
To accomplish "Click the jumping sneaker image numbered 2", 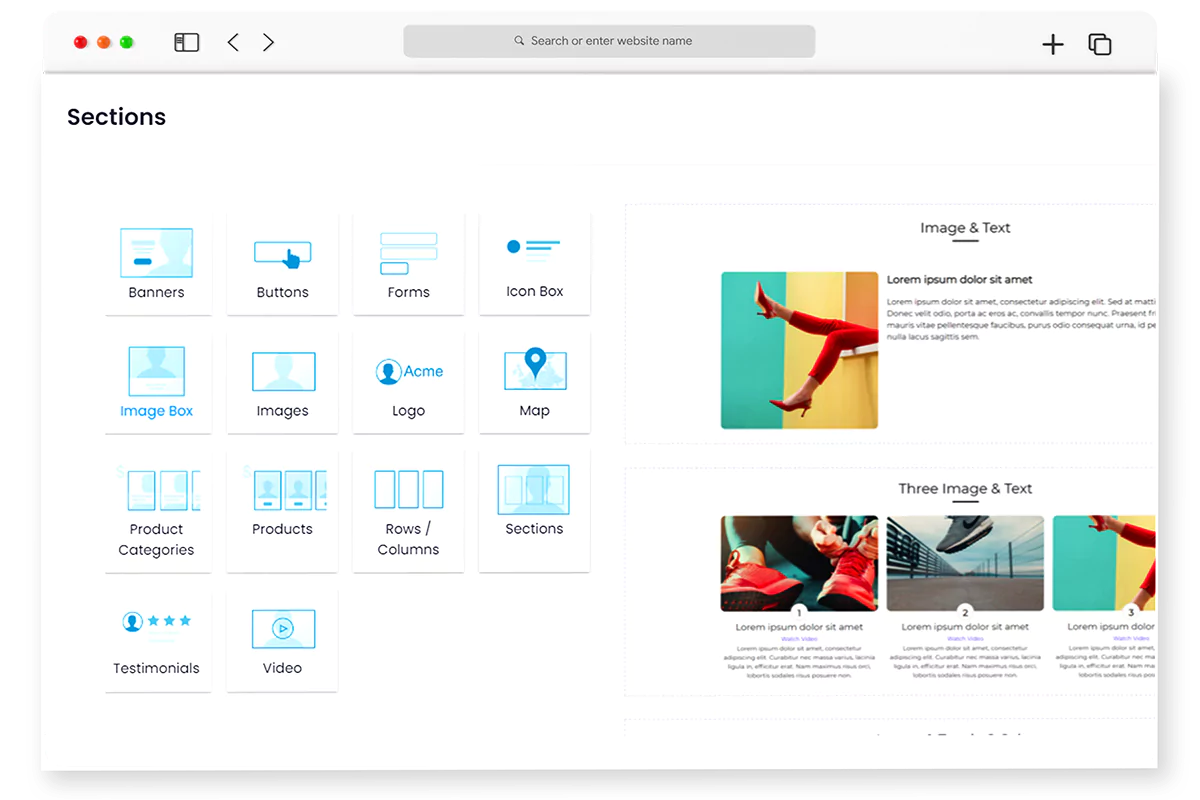I will [965, 563].
